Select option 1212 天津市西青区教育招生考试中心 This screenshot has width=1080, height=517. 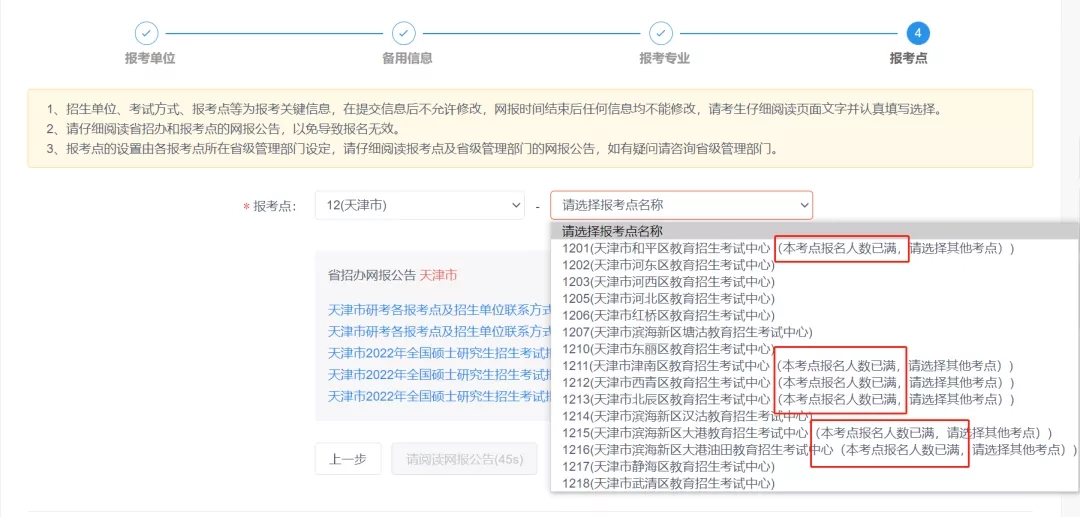815,382
